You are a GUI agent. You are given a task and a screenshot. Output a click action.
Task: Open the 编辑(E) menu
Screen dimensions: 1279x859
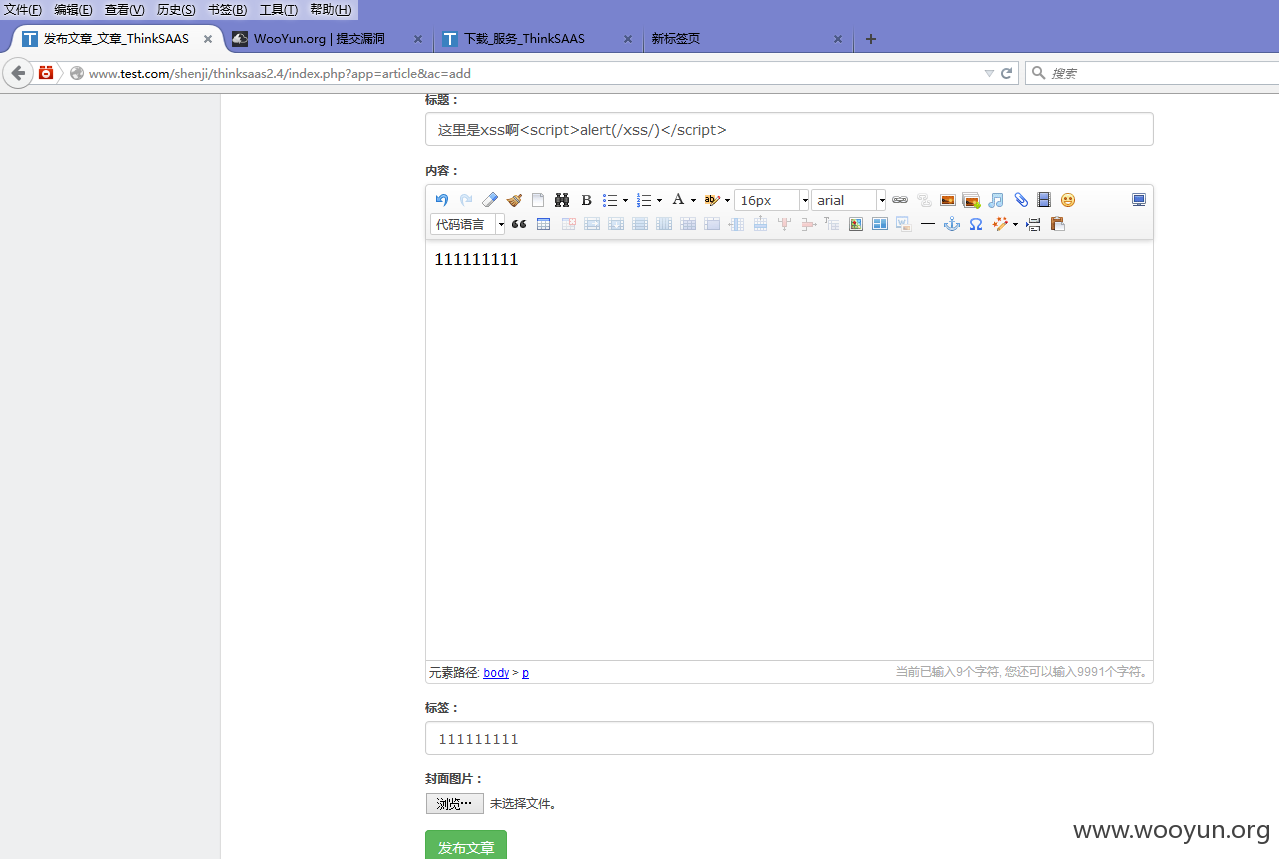click(x=73, y=9)
